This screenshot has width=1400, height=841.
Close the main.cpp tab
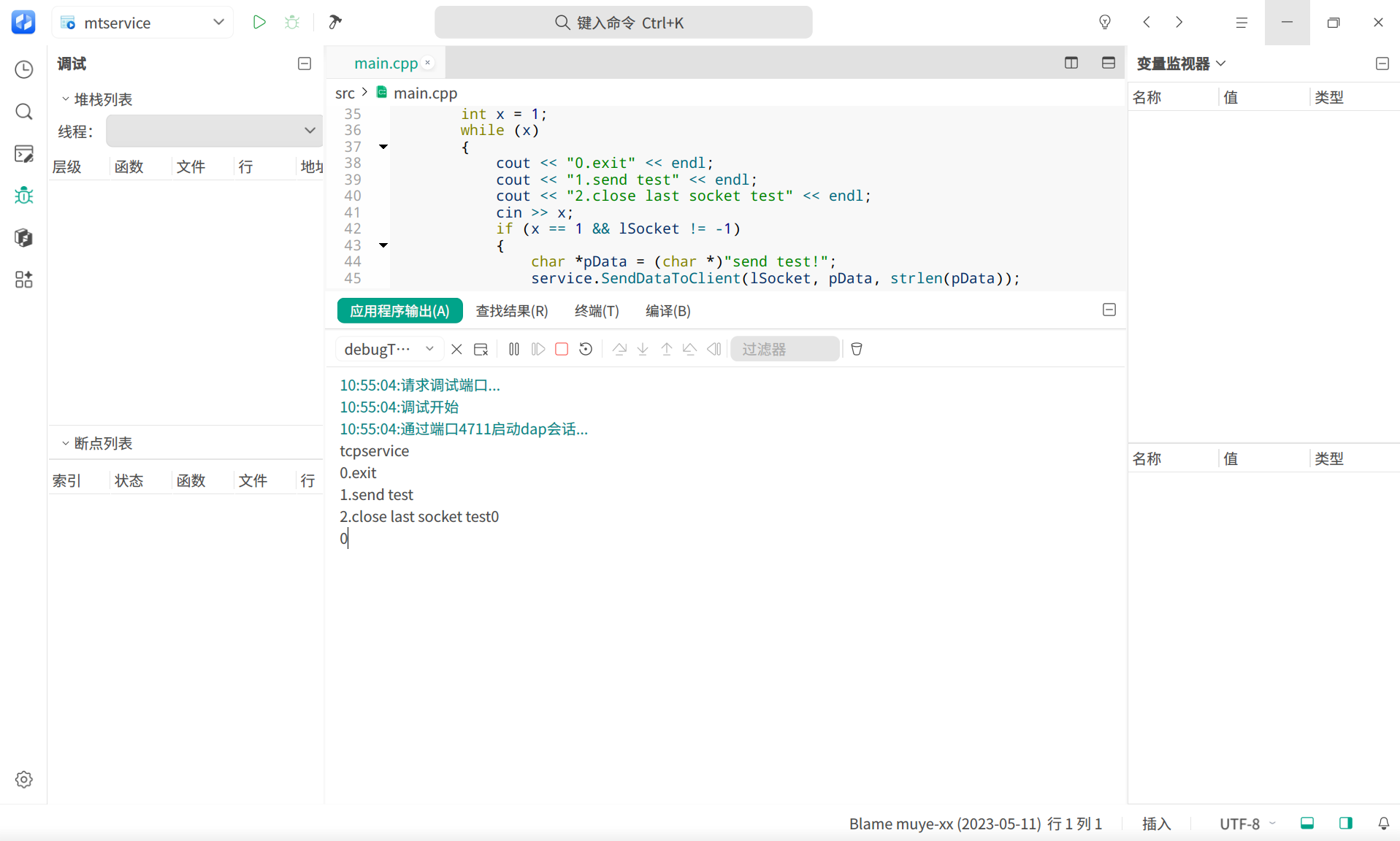[x=428, y=63]
